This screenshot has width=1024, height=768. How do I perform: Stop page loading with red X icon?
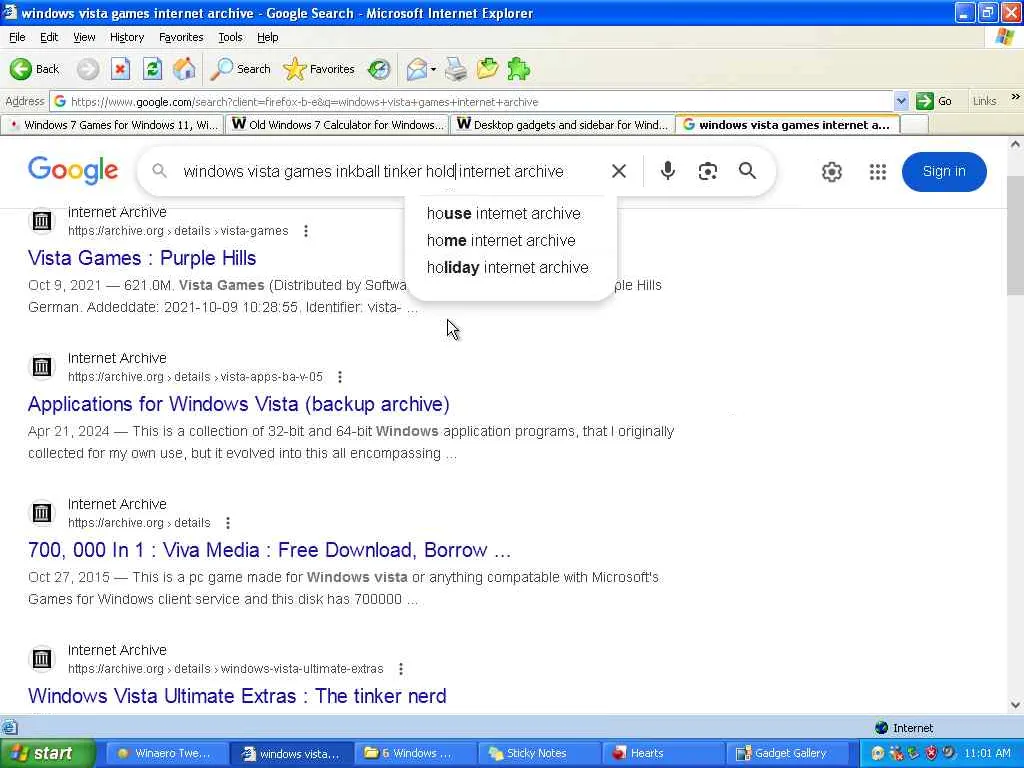pos(120,69)
